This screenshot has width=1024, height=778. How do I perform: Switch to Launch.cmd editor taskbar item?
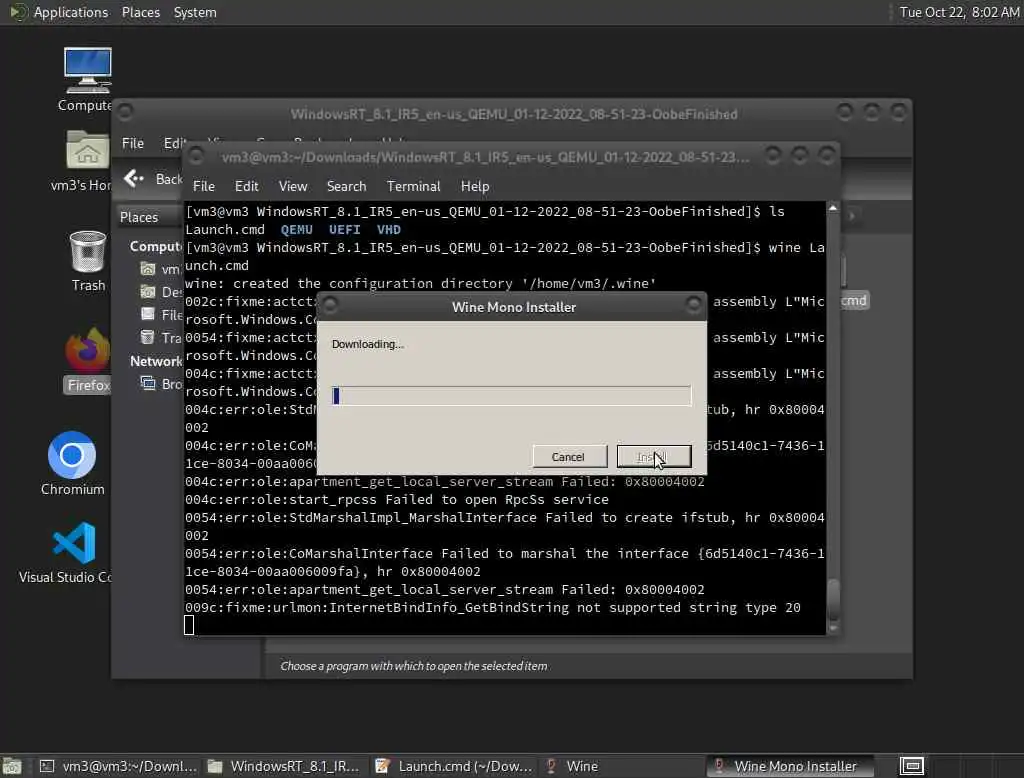[454, 766]
